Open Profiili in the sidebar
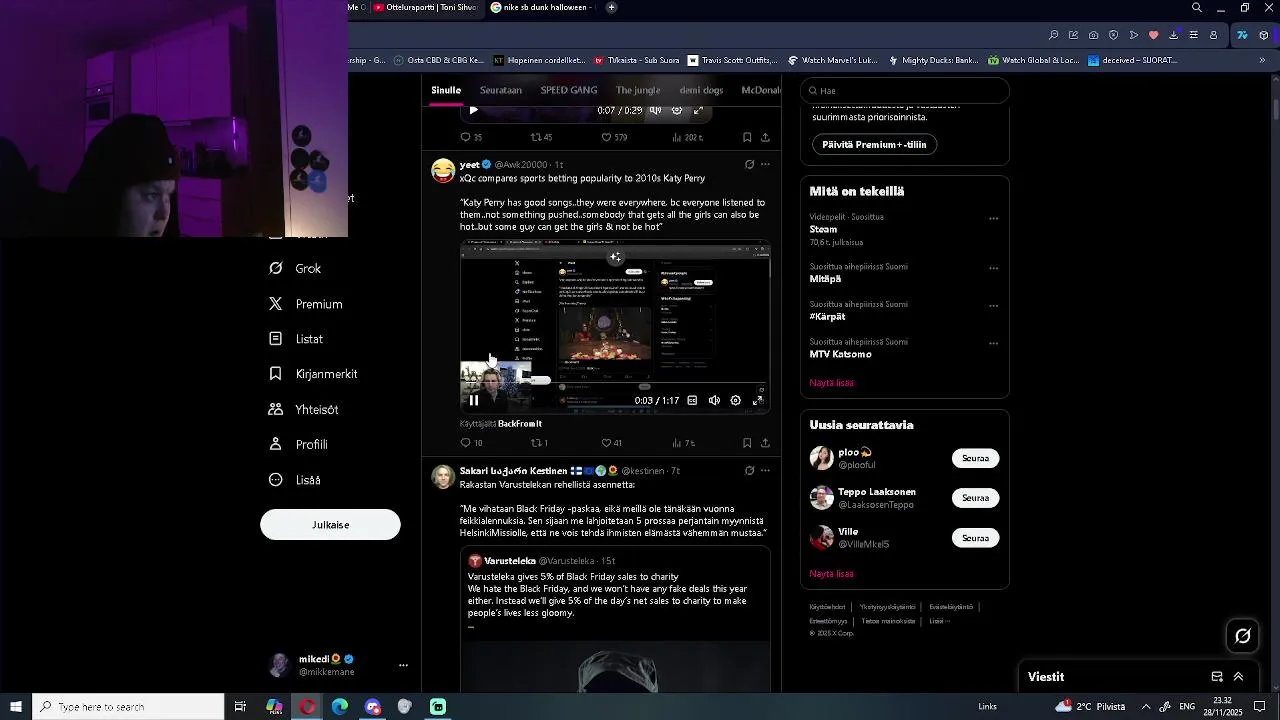1280x720 pixels. (x=298, y=445)
